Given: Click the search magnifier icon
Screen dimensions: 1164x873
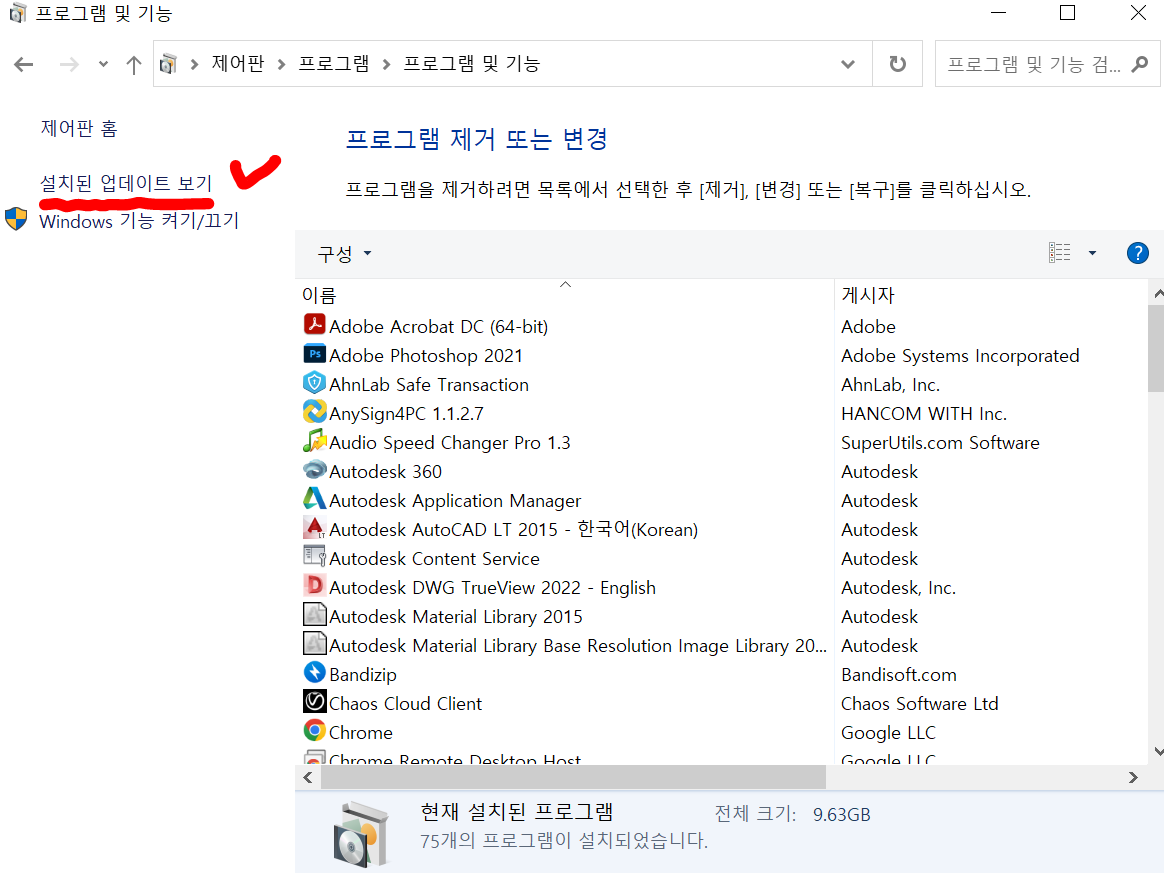Looking at the screenshot, I should tap(1140, 65).
